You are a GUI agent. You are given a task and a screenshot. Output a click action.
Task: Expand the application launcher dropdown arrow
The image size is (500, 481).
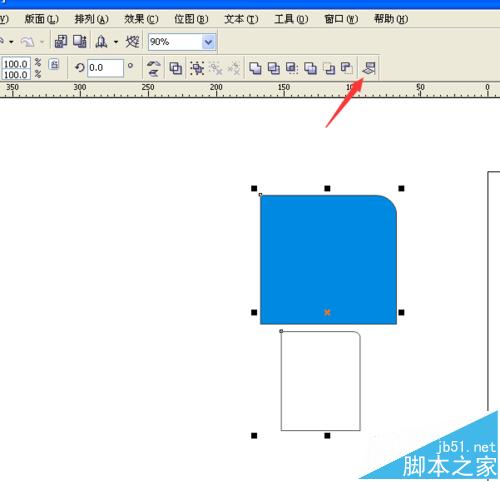click(x=116, y=42)
